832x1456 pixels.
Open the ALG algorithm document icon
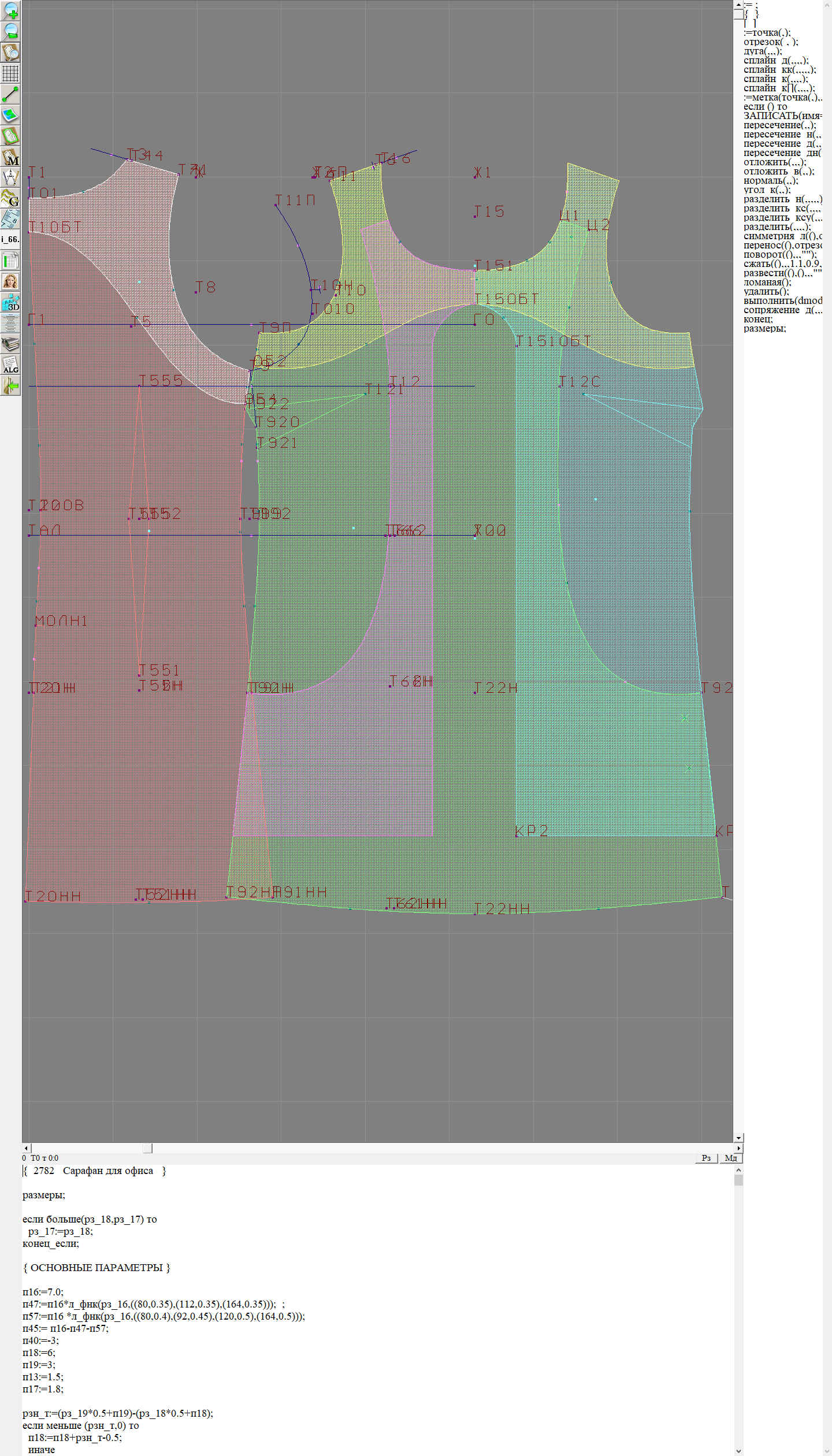point(10,365)
